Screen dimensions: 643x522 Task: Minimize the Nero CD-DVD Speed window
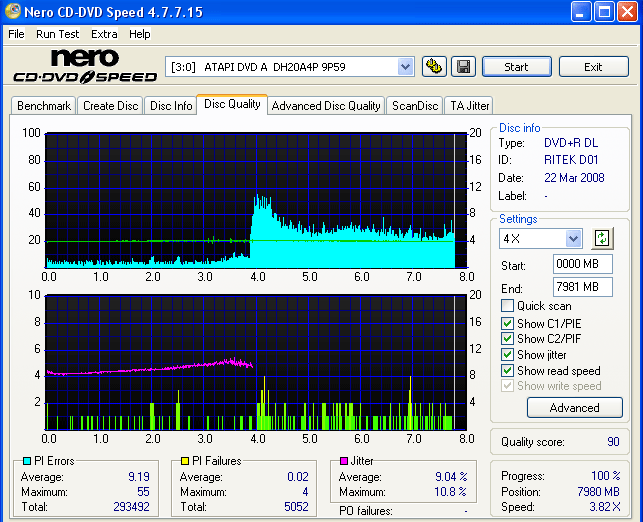(581, 11)
